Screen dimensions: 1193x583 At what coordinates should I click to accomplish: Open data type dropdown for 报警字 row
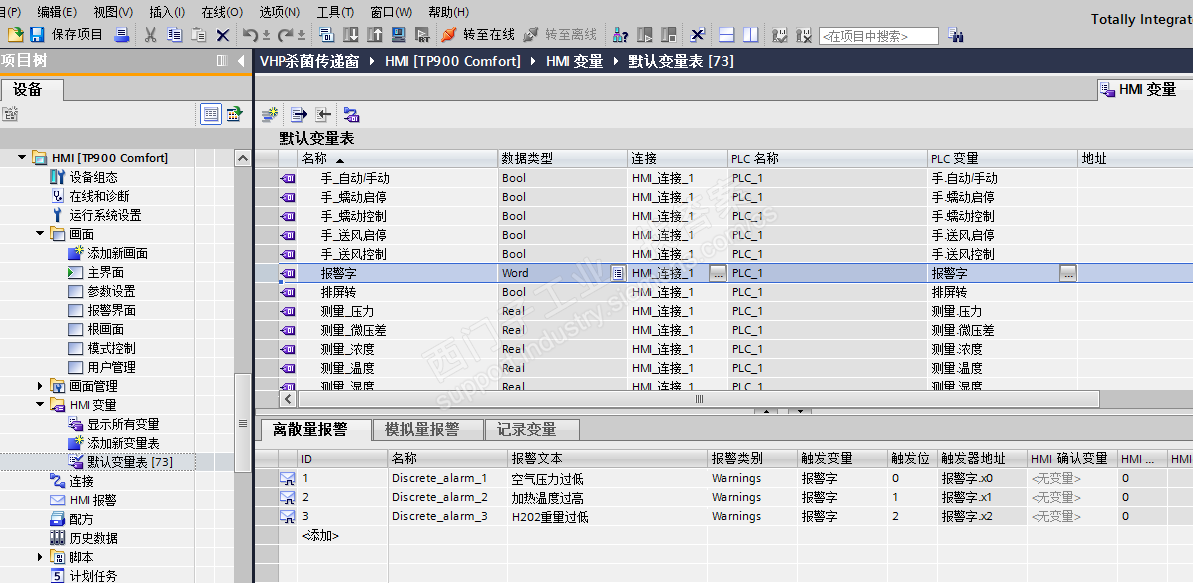619,273
